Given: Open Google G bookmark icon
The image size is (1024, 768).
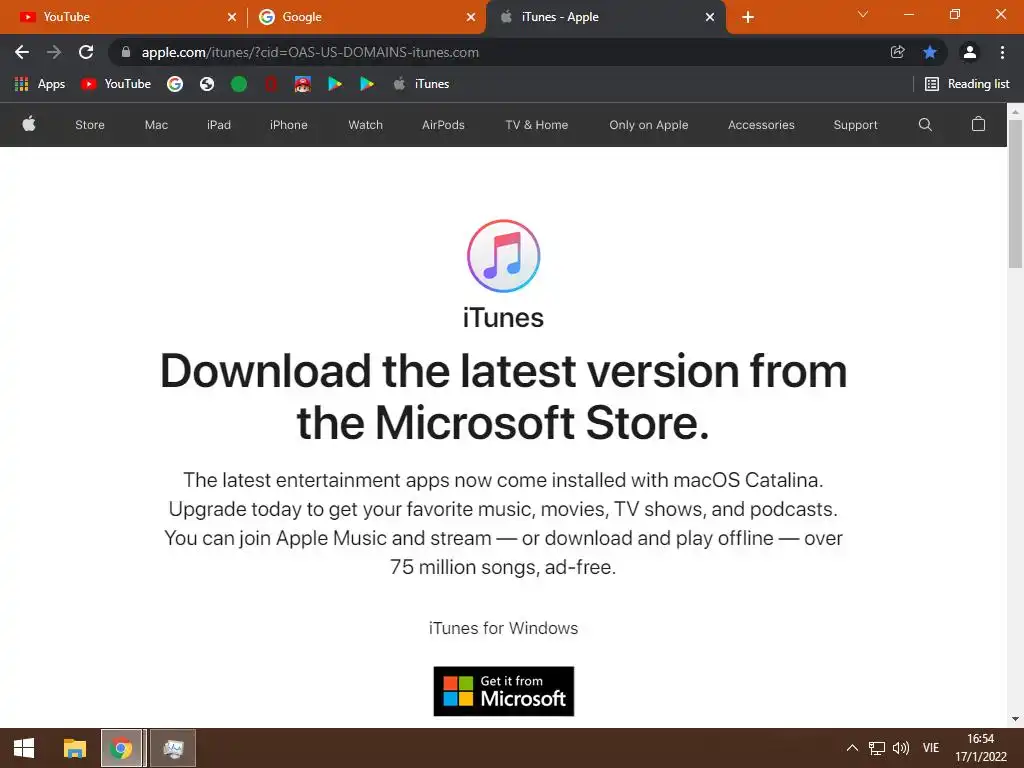Looking at the screenshot, I should 174,84.
